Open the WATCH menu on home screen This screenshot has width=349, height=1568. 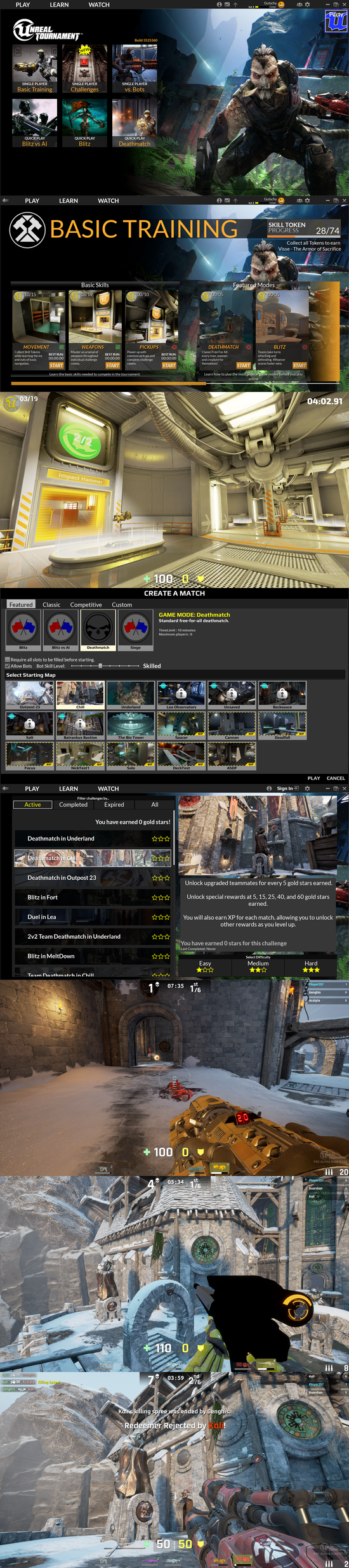pos(99,4)
